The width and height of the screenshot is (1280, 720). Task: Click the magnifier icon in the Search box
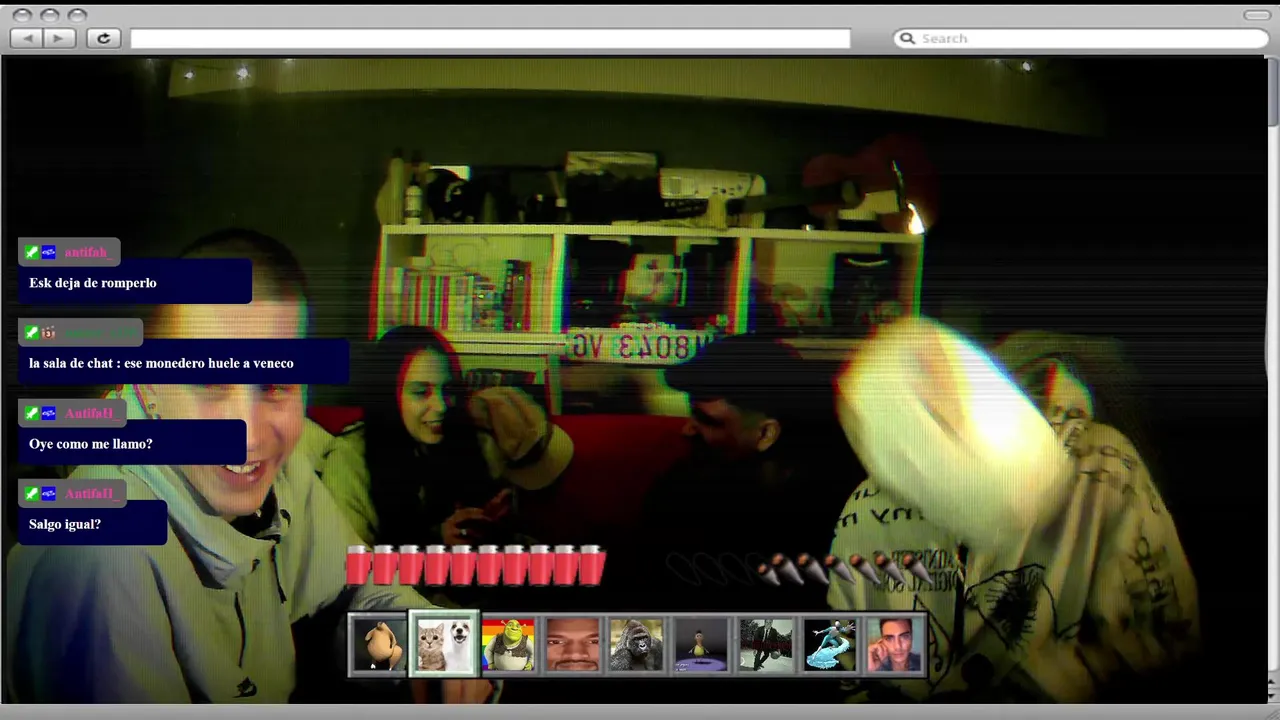click(x=907, y=38)
